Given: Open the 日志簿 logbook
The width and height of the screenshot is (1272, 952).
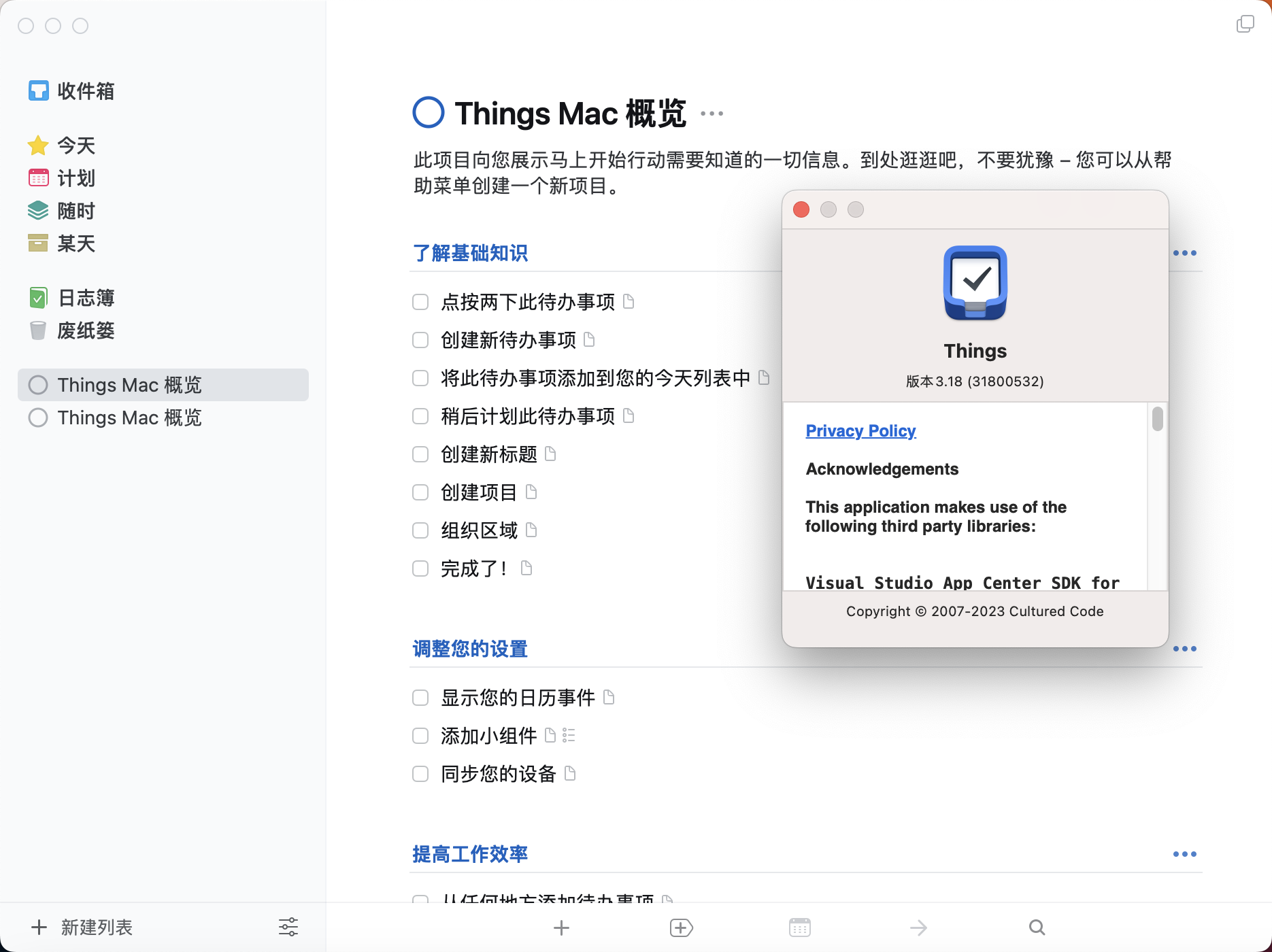Looking at the screenshot, I should [71, 298].
